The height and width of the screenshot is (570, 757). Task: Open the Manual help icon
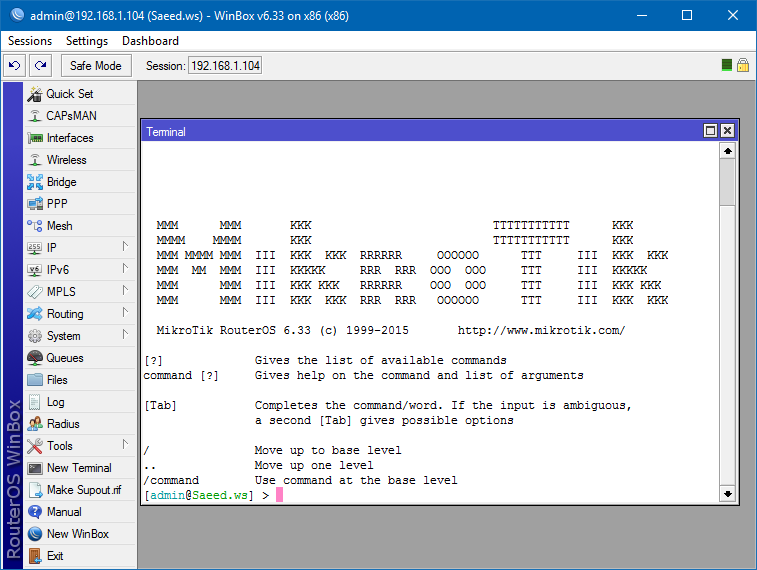[x=35, y=512]
